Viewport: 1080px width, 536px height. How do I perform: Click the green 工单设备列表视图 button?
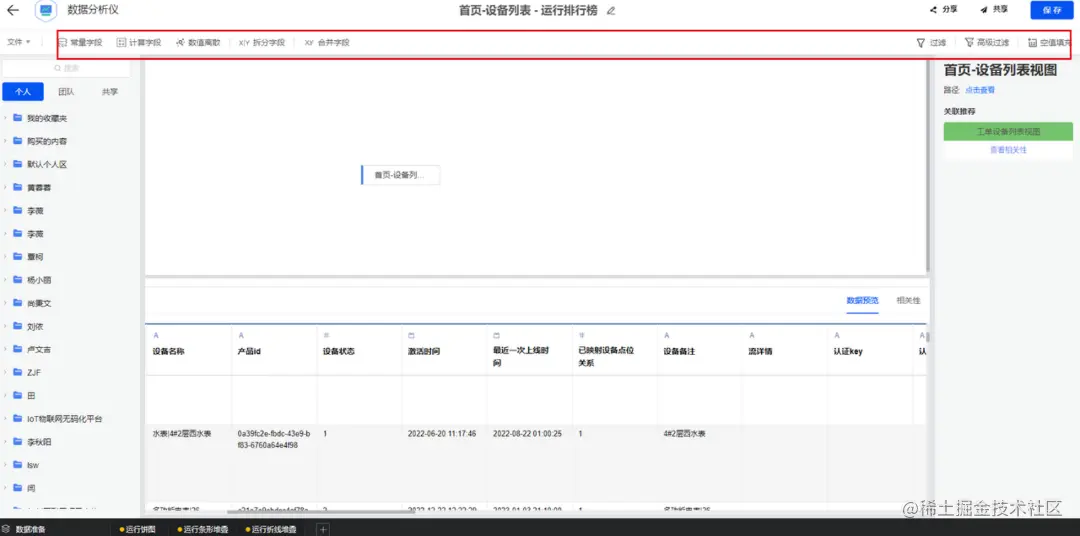(x=1008, y=132)
